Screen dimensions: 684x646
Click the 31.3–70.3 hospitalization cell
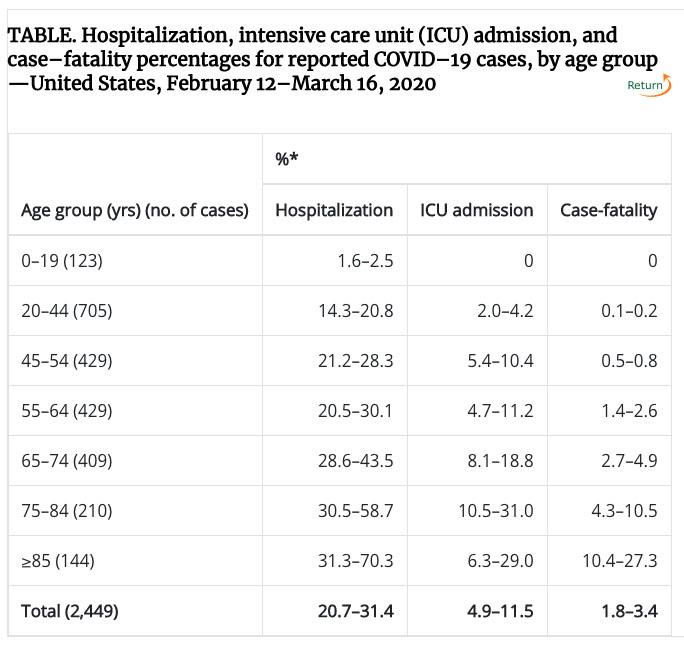pyautogui.click(x=351, y=561)
